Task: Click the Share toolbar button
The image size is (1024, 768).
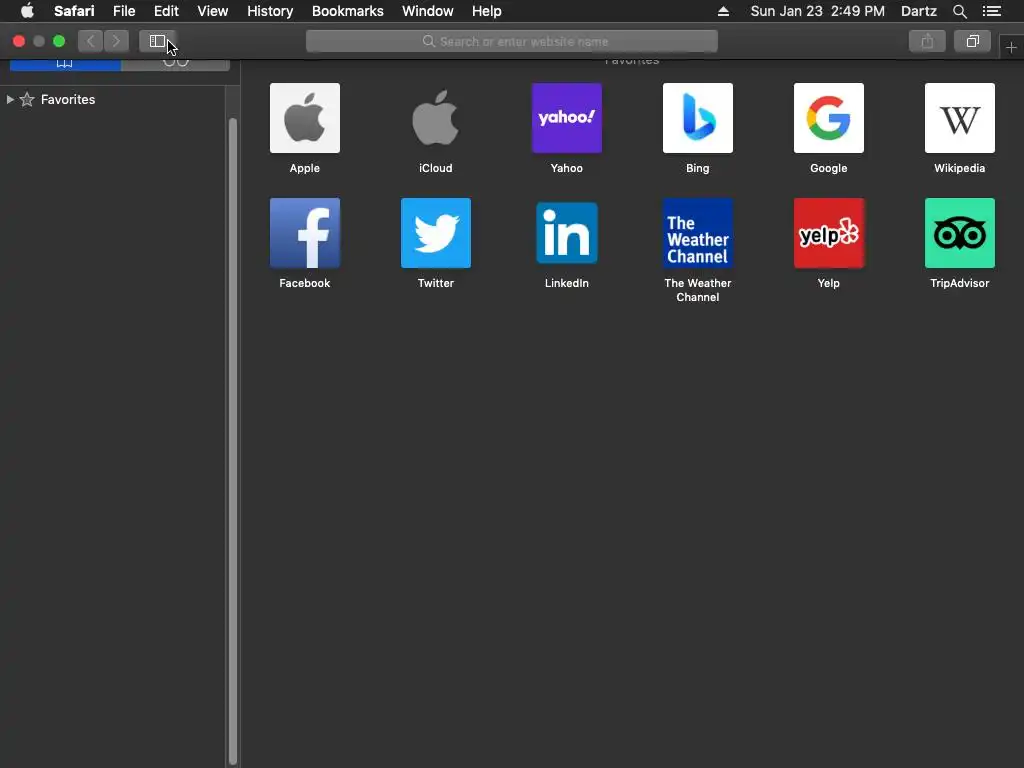Action: point(927,41)
